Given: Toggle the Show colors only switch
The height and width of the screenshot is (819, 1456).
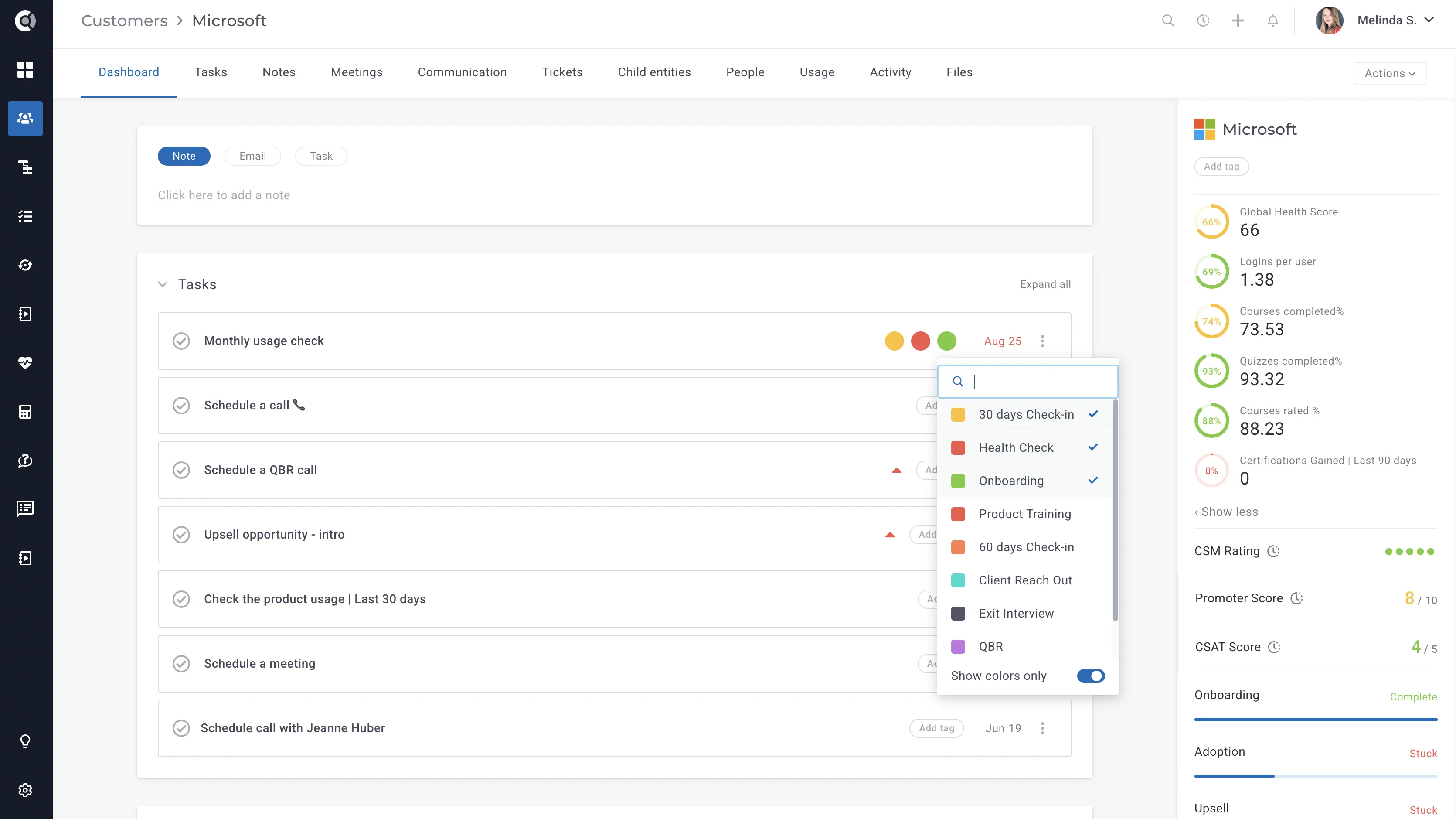Looking at the screenshot, I should (x=1090, y=676).
